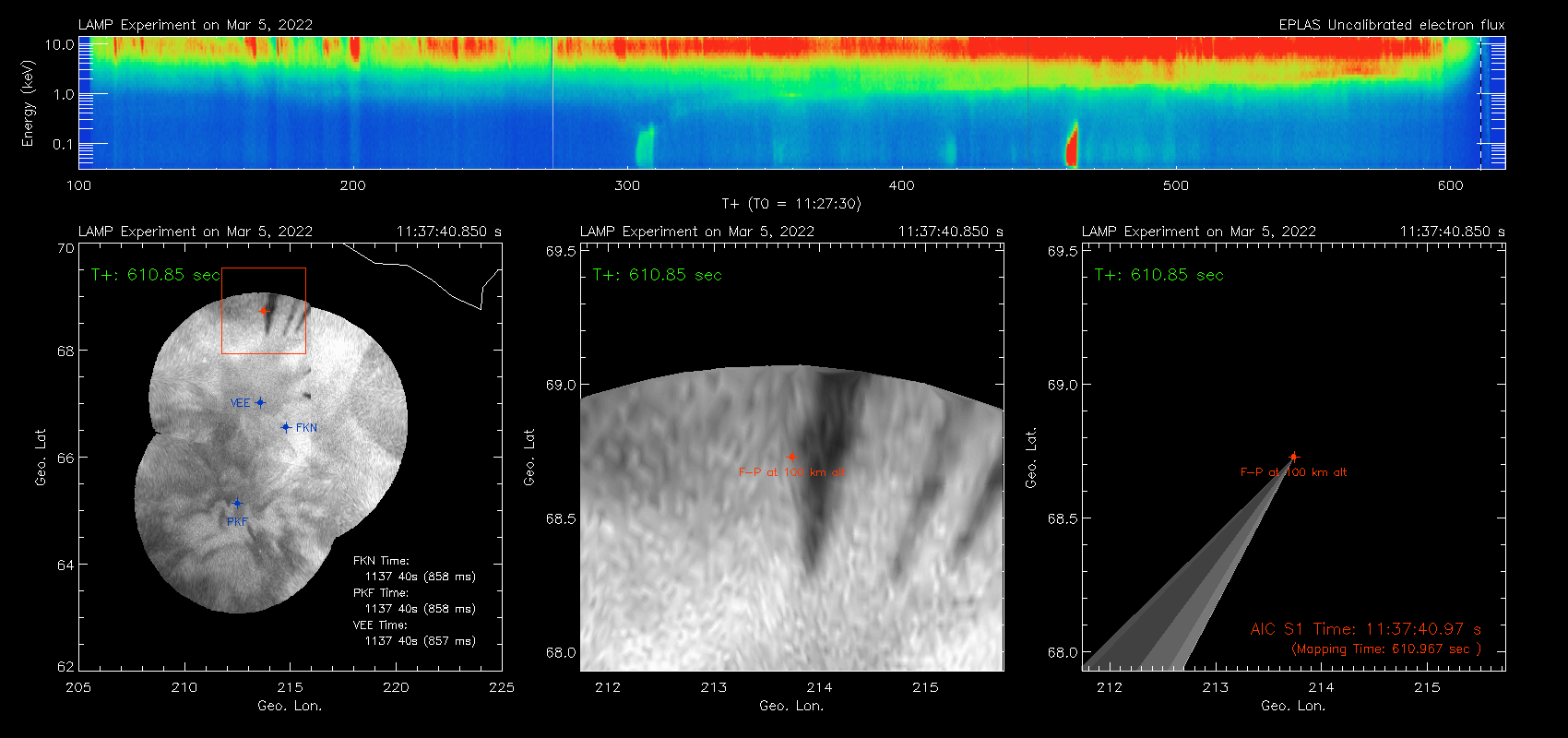Click the '300' spectrogram time tick
Image resolution: width=1568 pixels, height=738 pixels.
click(x=627, y=185)
